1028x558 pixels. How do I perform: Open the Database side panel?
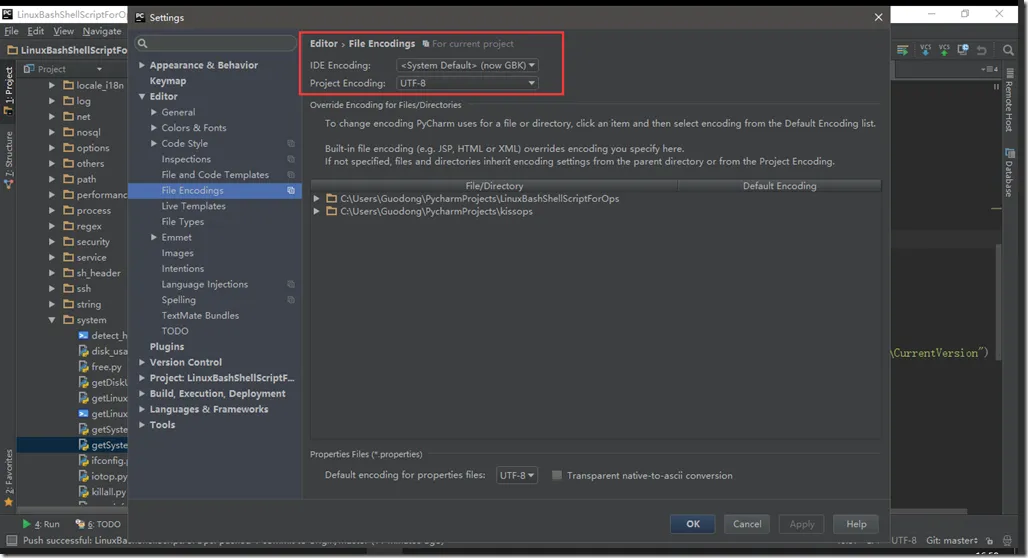[x=1009, y=173]
